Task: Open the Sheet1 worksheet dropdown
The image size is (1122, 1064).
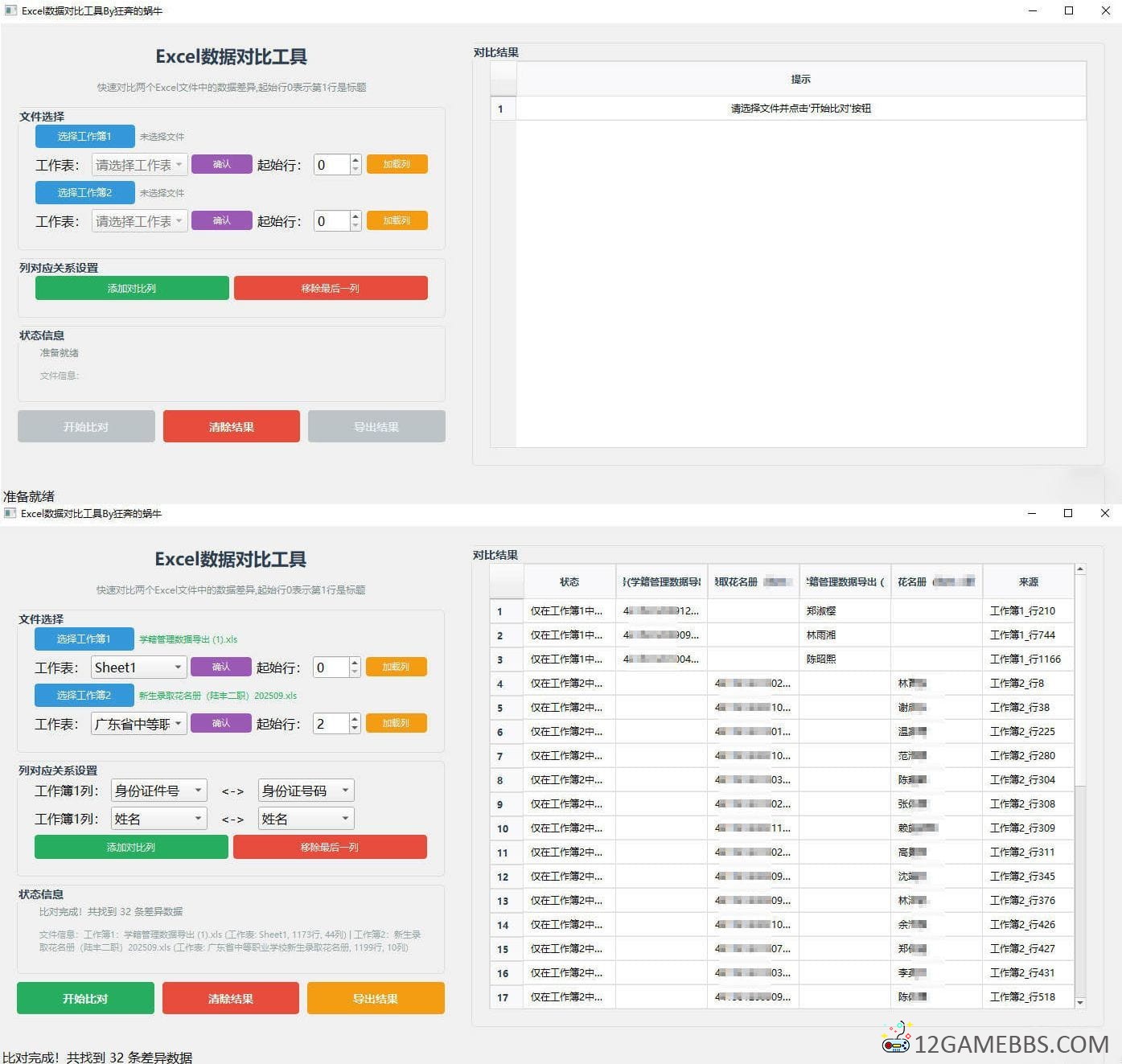Action: [139, 668]
